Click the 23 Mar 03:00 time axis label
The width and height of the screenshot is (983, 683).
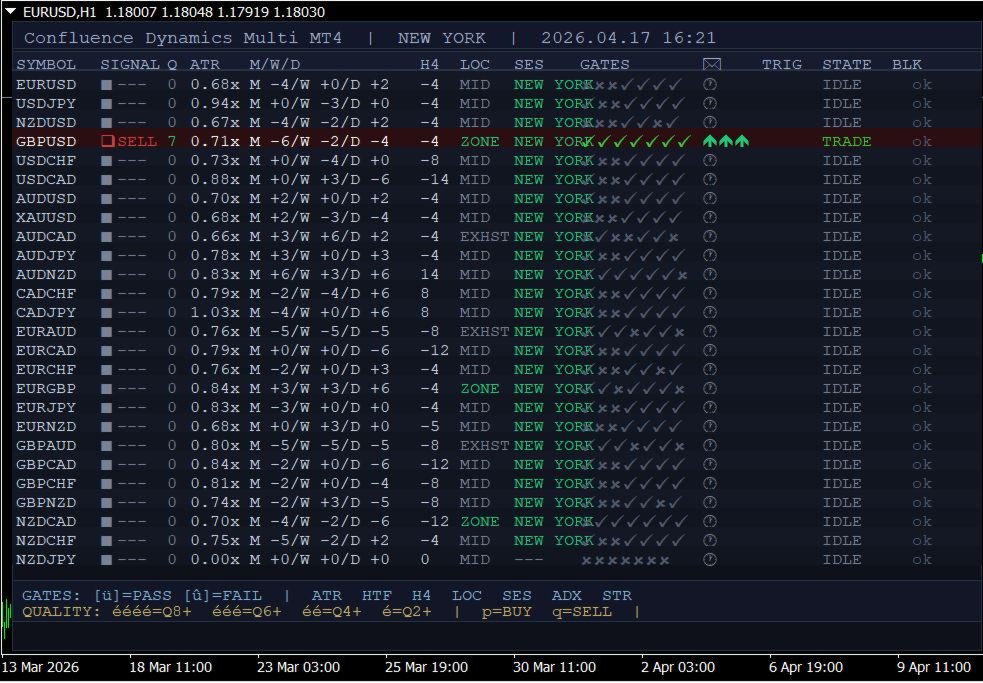298,667
